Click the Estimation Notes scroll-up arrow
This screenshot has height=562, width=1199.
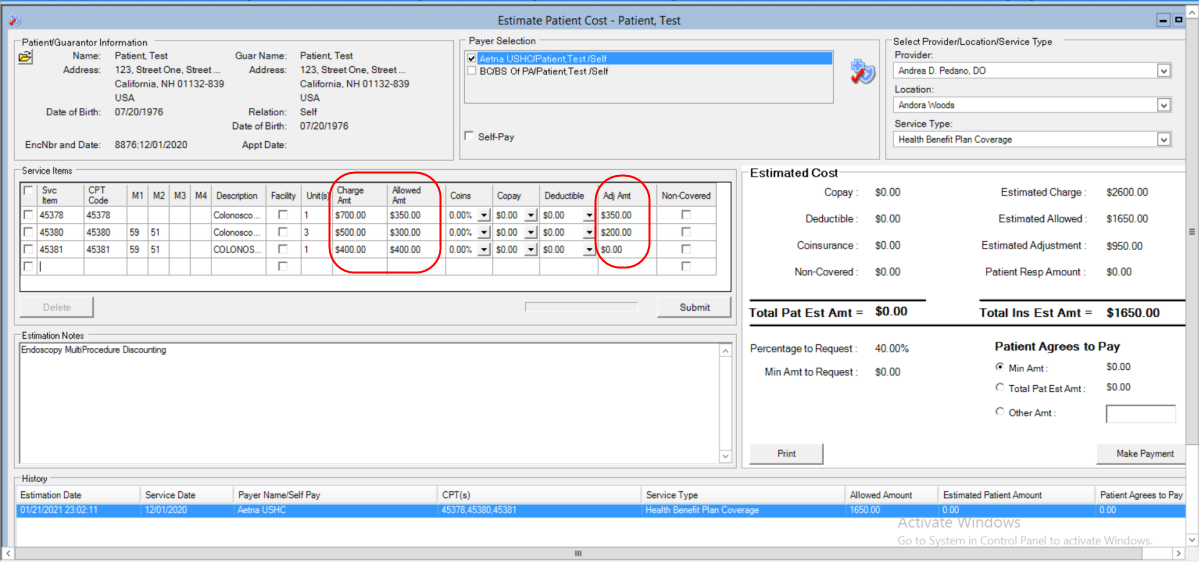tap(726, 350)
